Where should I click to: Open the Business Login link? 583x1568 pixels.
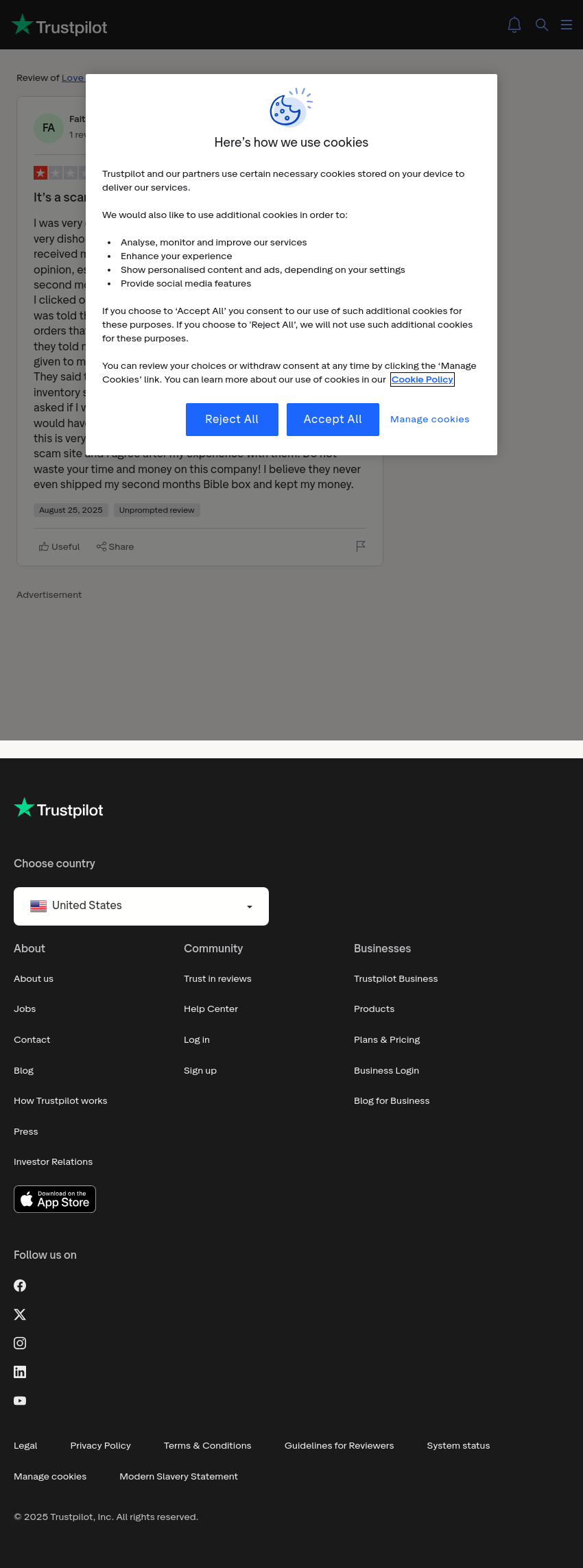(x=387, y=1071)
